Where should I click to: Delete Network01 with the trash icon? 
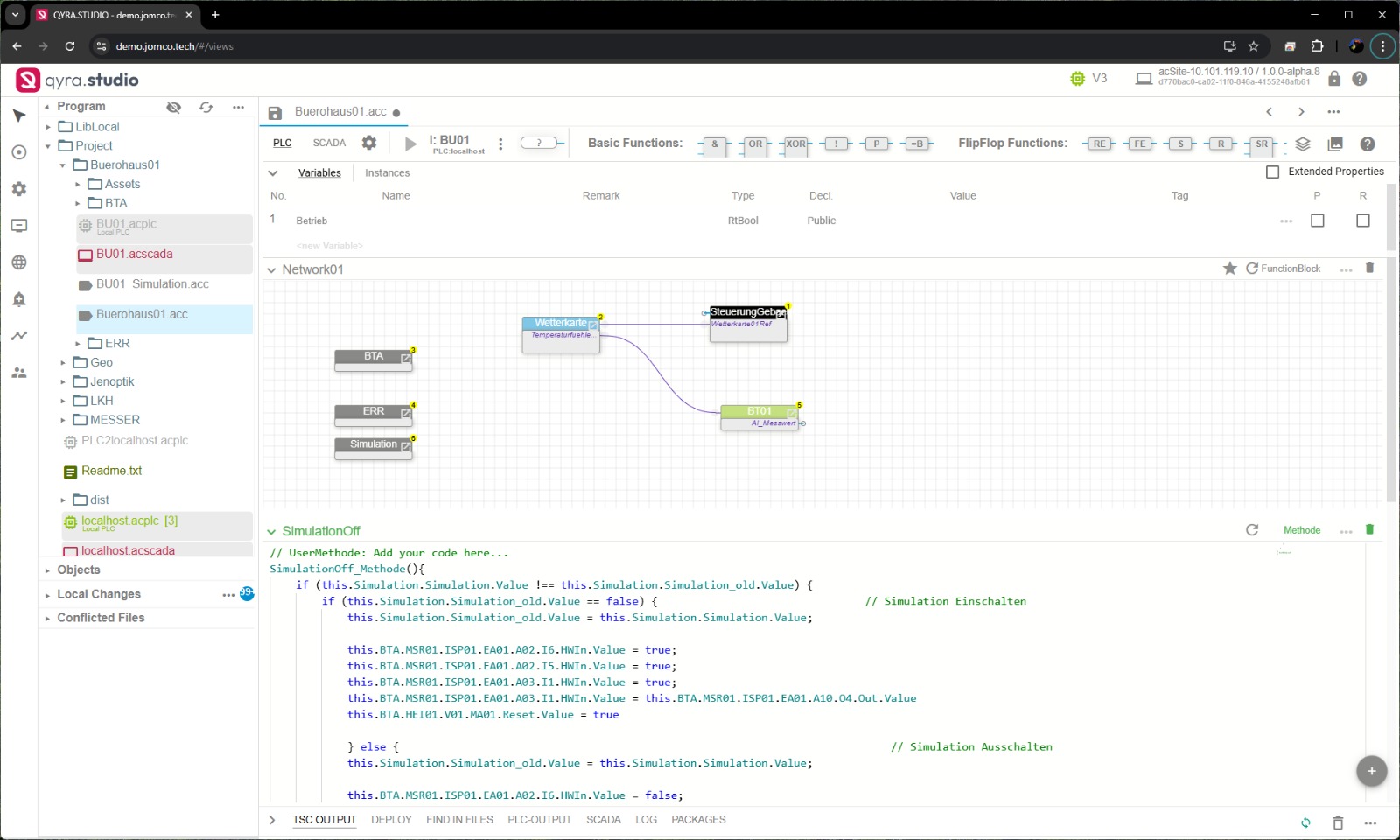point(1370,269)
